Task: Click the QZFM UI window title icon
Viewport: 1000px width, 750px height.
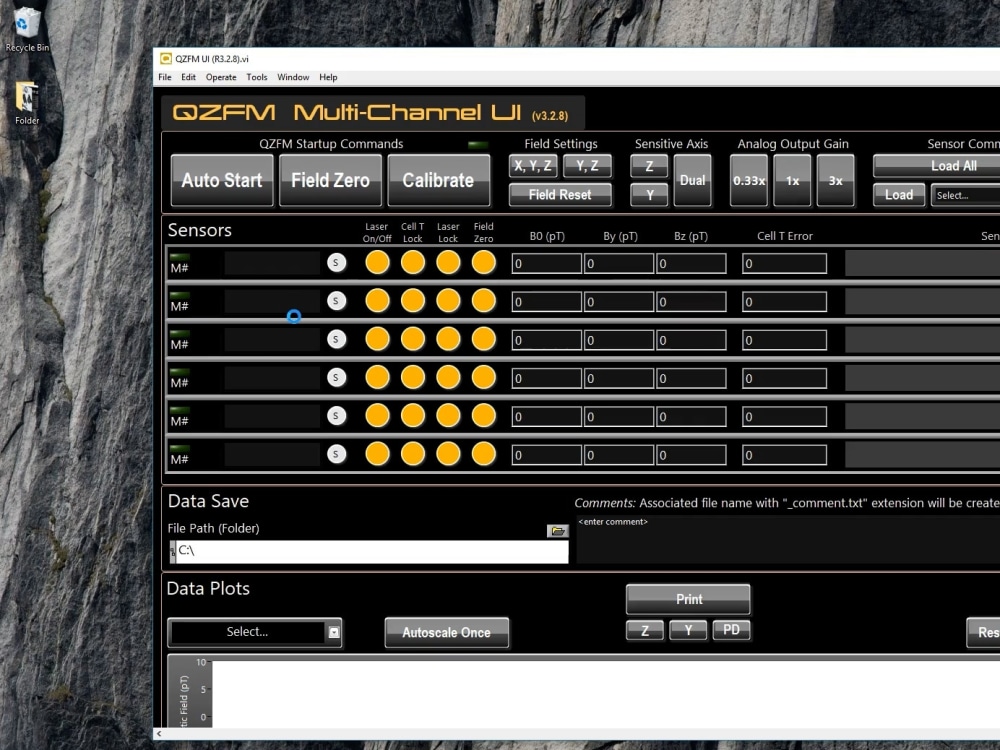Action: 166,59
